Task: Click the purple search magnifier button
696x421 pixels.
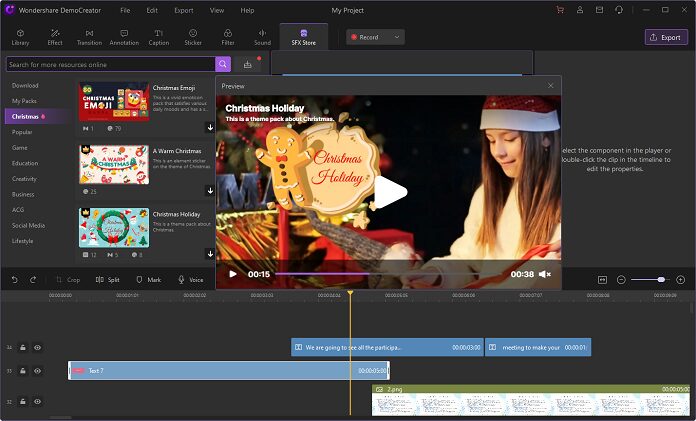Action: click(223, 64)
